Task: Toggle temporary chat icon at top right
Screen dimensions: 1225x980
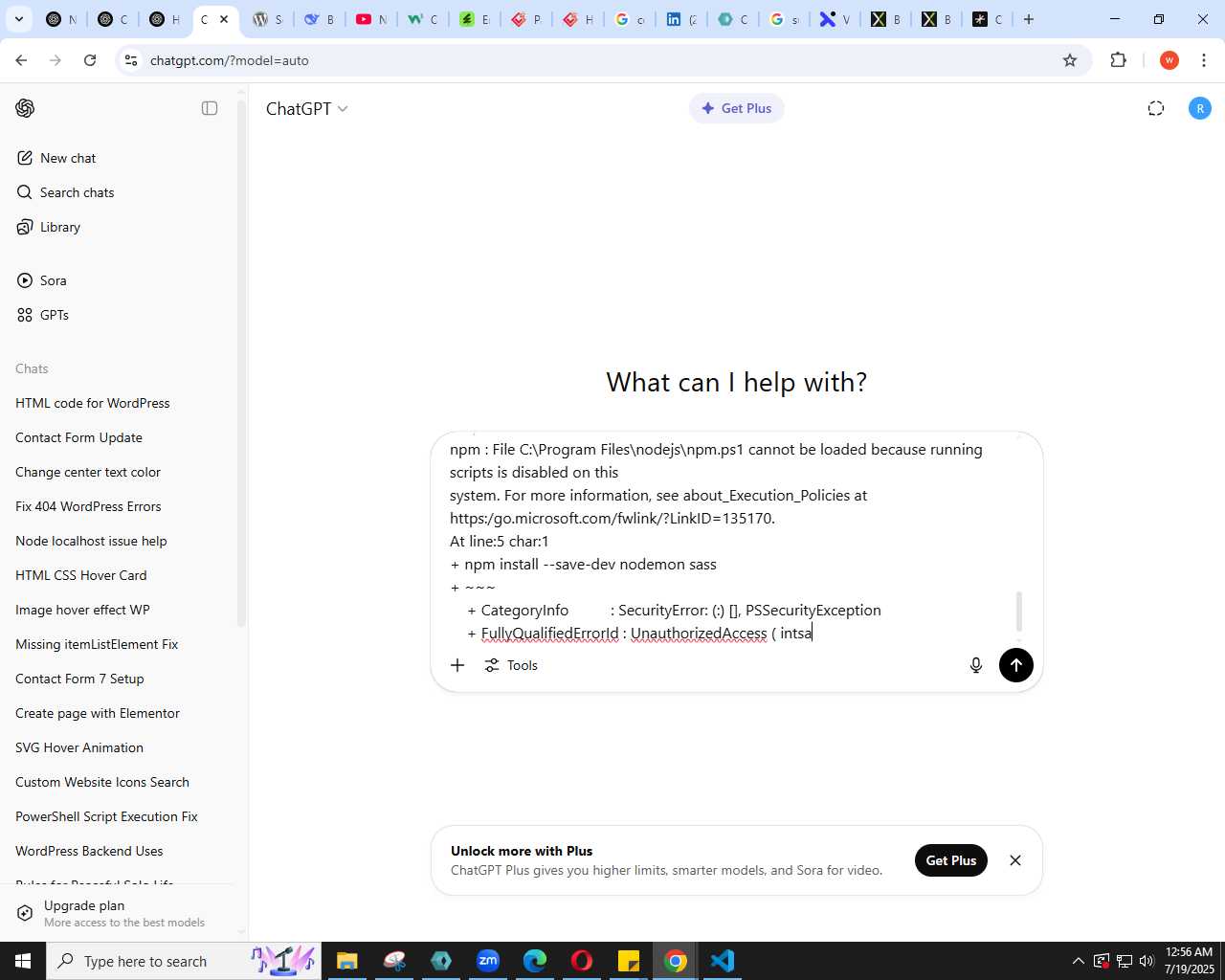Action: [x=1156, y=108]
